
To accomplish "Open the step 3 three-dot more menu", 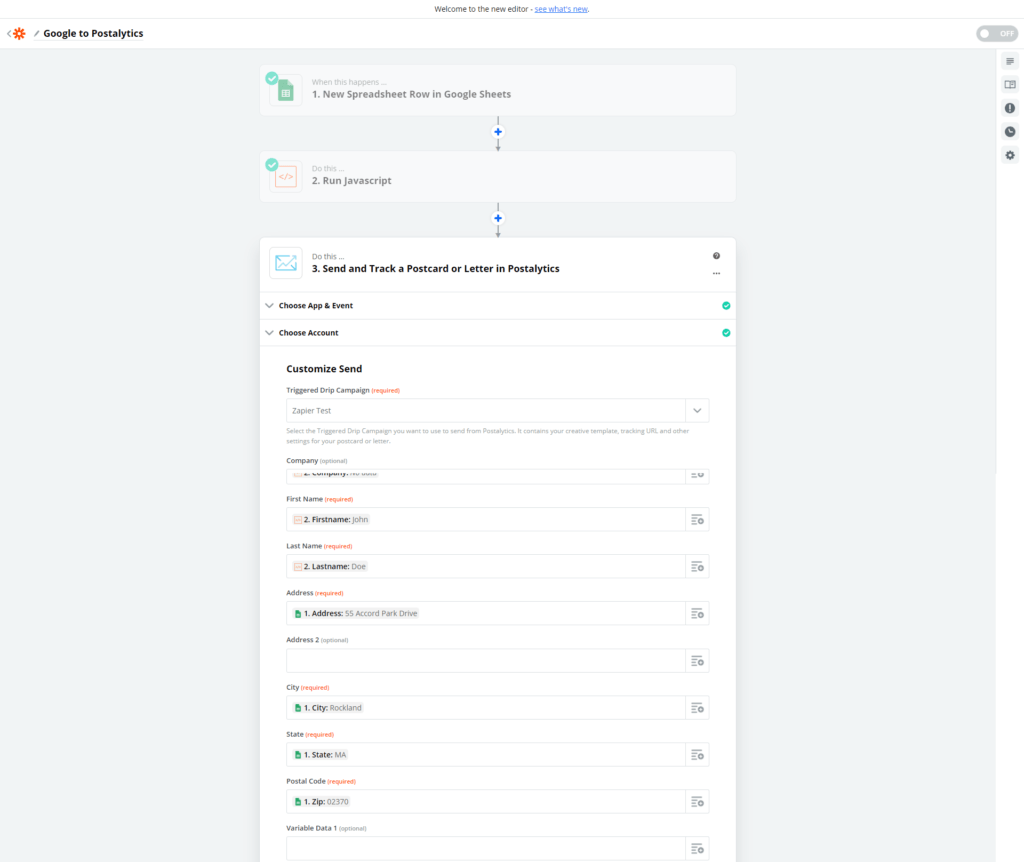I will (716, 274).
